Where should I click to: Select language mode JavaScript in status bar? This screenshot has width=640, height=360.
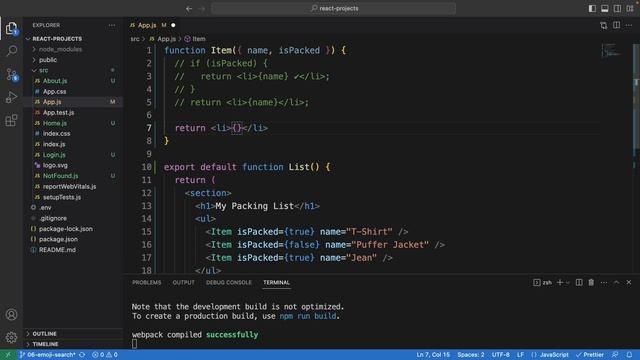(x=550, y=355)
